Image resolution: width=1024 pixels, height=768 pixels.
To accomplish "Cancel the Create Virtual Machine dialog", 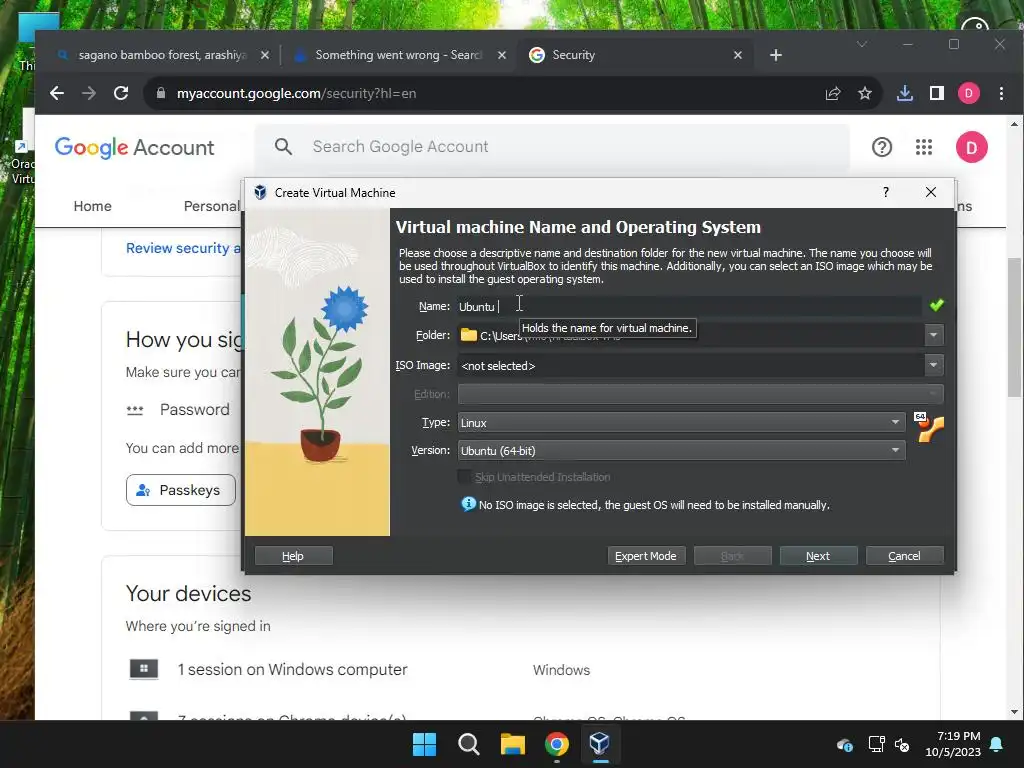I will click(904, 556).
